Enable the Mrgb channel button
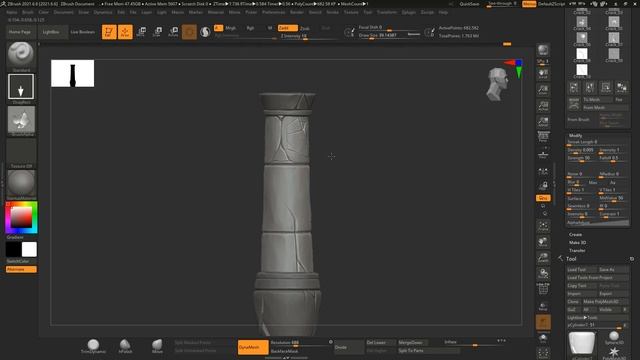Viewport: 640px width, 360px height. 231,28
